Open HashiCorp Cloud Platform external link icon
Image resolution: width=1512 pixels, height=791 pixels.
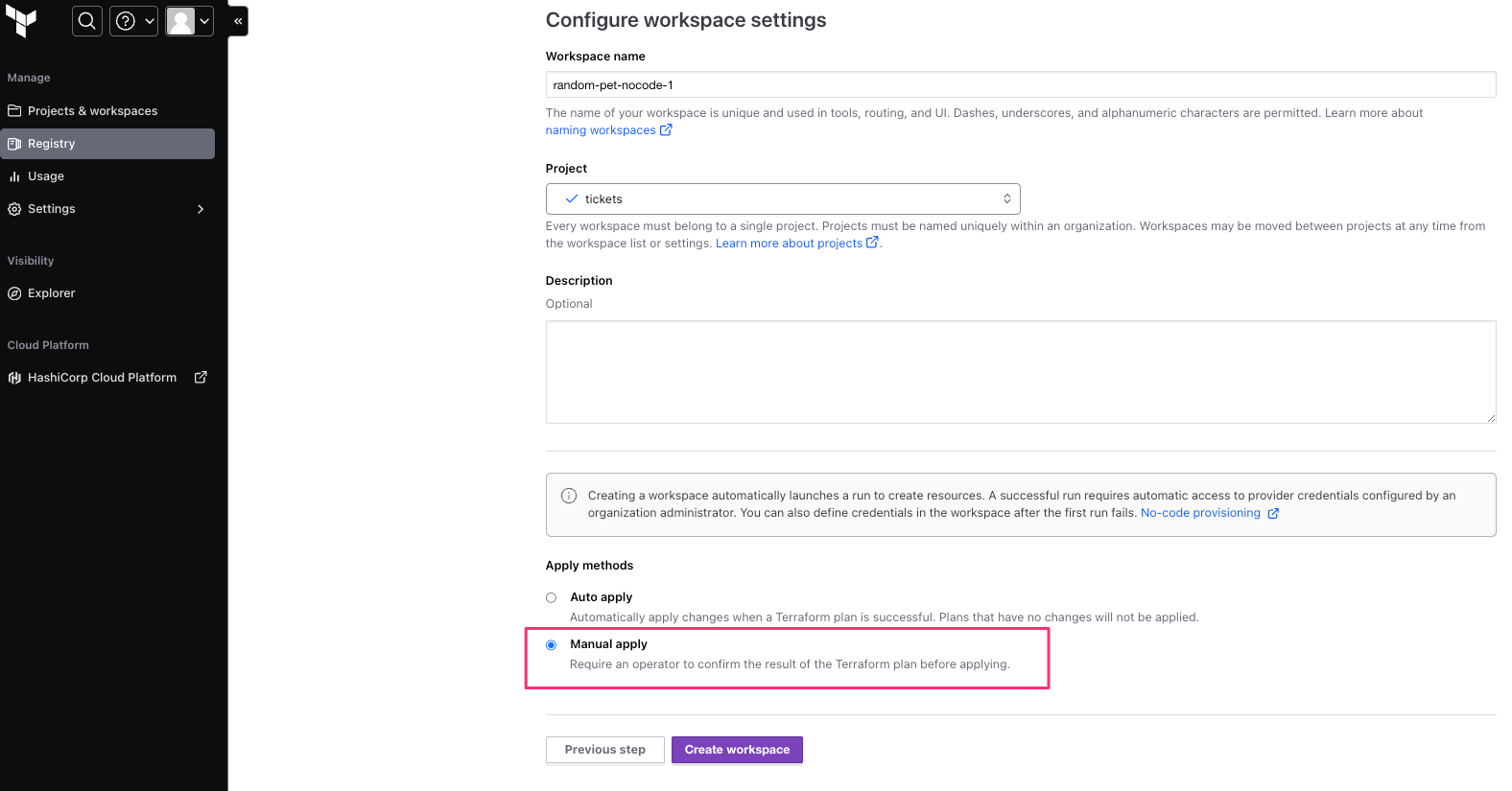tap(201, 378)
